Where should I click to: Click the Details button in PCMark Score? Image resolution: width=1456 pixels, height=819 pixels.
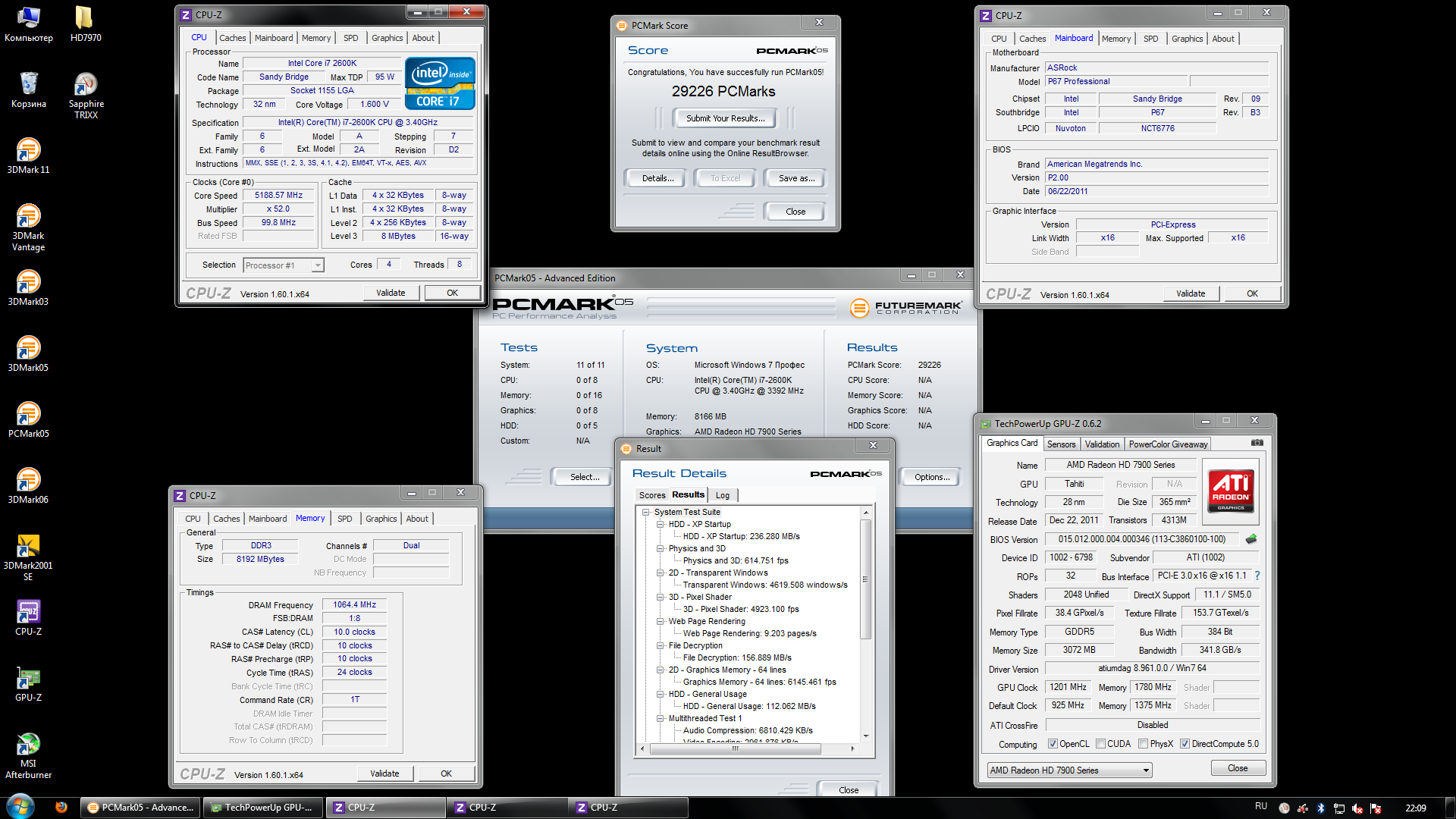657,178
